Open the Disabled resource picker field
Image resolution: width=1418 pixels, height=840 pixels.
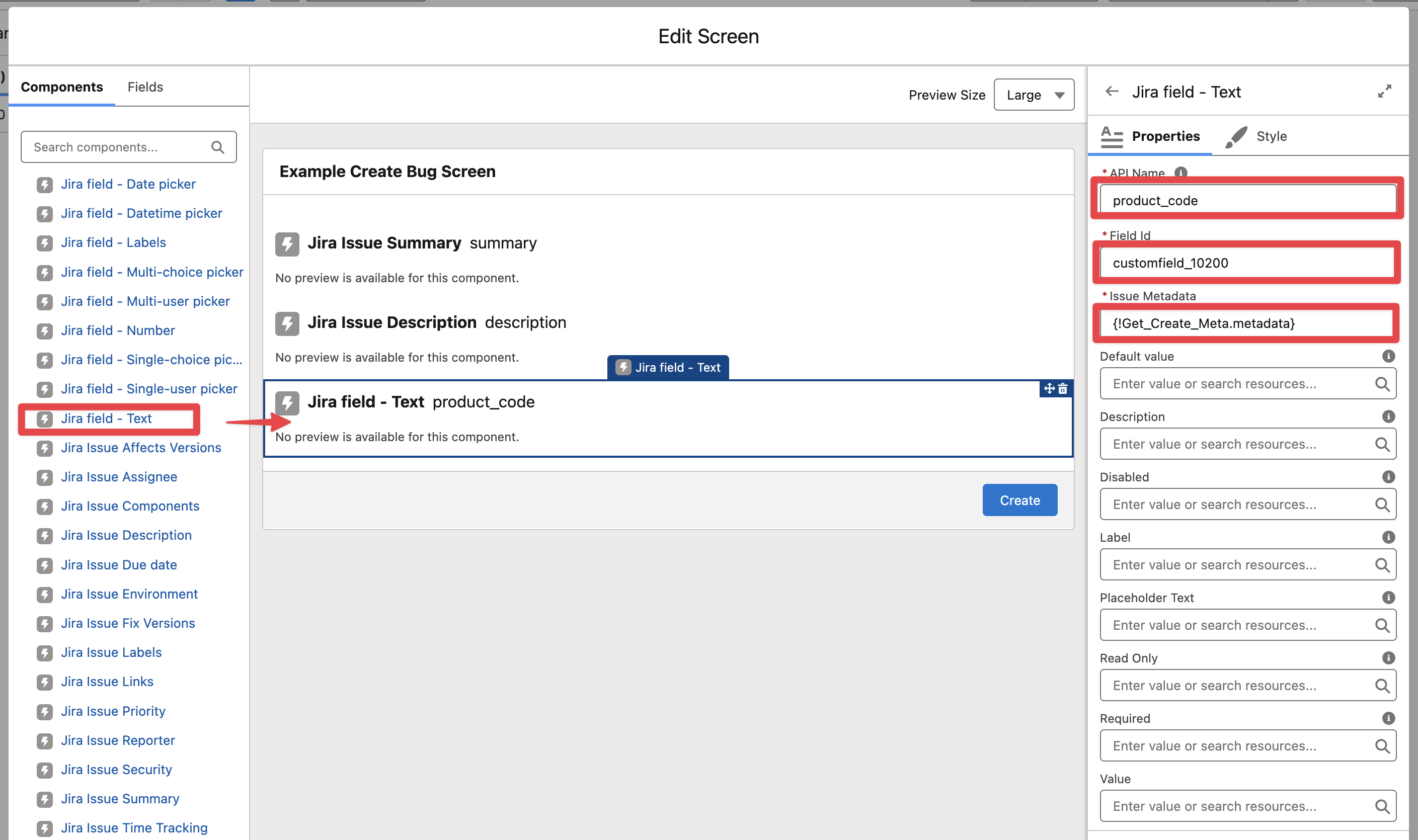(1240, 505)
